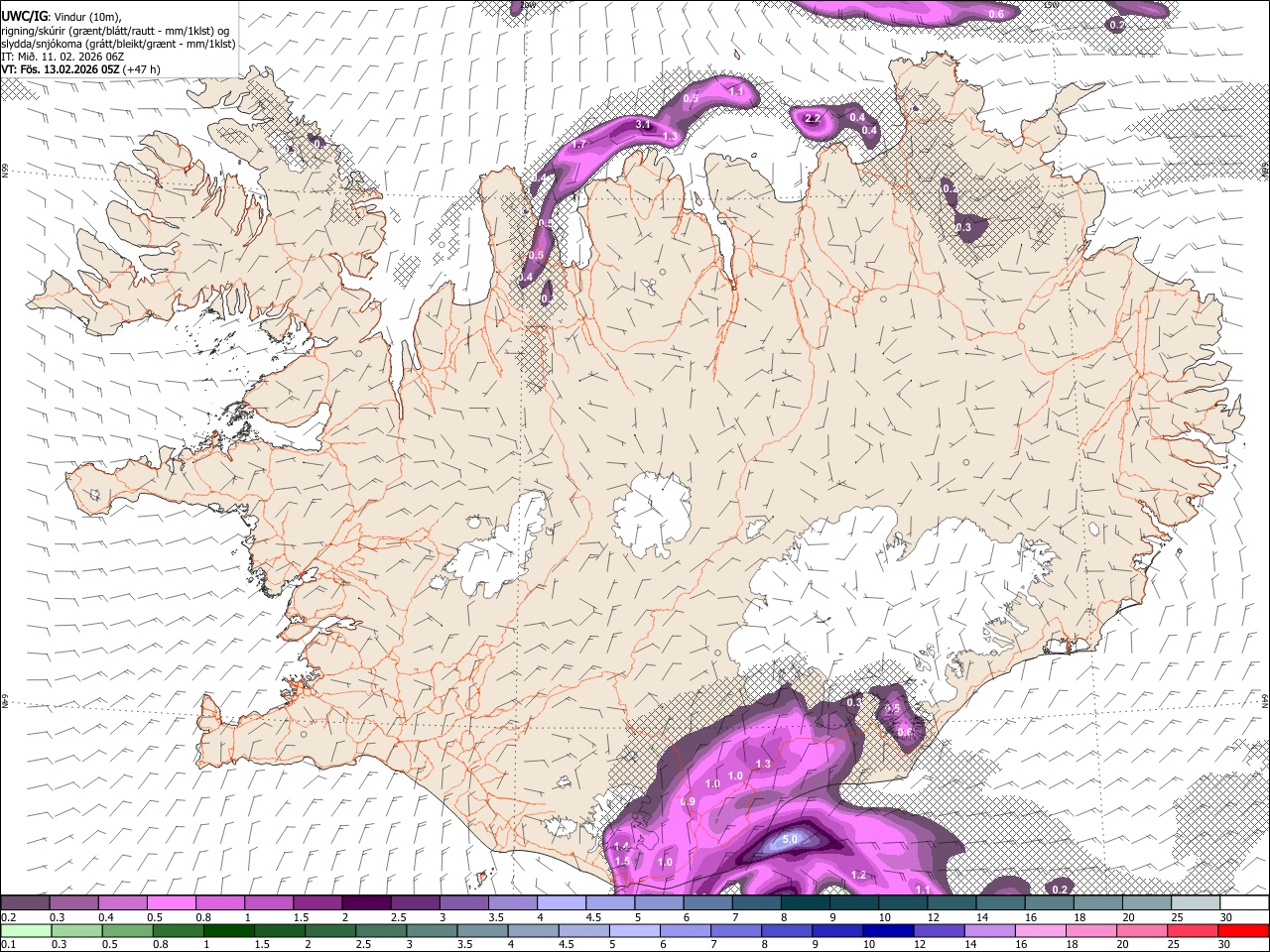Image resolution: width=1270 pixels, height=952 pixels.
Task: Select the valid time 'VT: Fös. 13.02.2026 05Z'
Action: click(61, 69)
